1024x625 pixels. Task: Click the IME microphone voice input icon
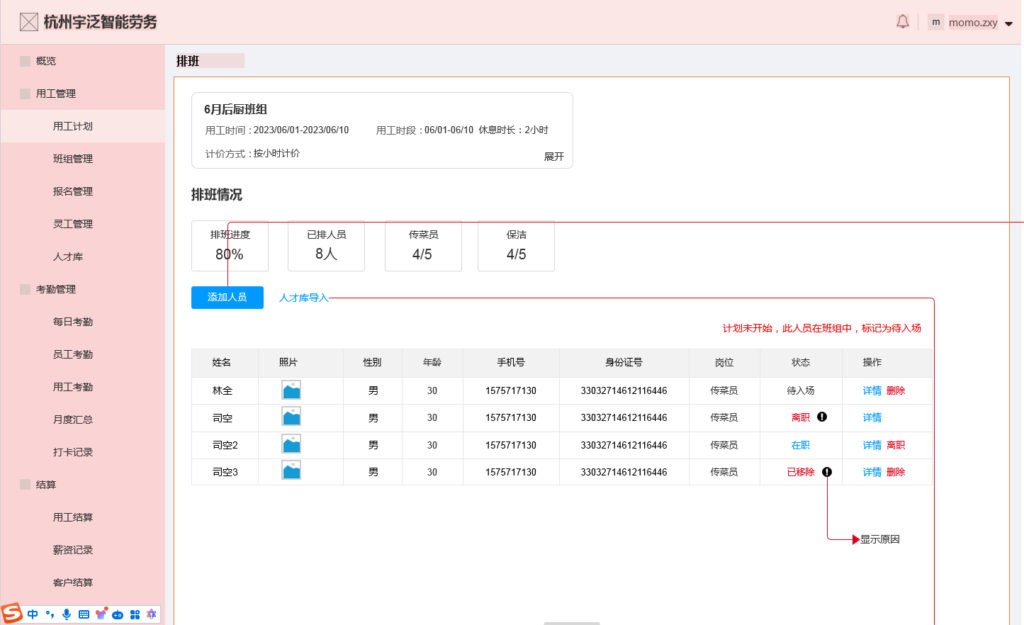pos(67,614)
